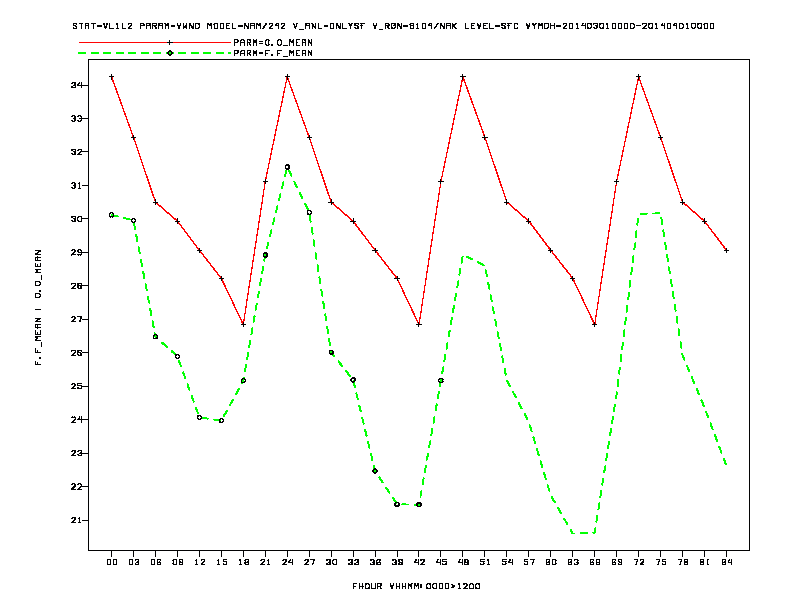Click the PARM=F.F_MEAN legend label
The height and width of the screenshot is (612, 792).
pos(273,53)
